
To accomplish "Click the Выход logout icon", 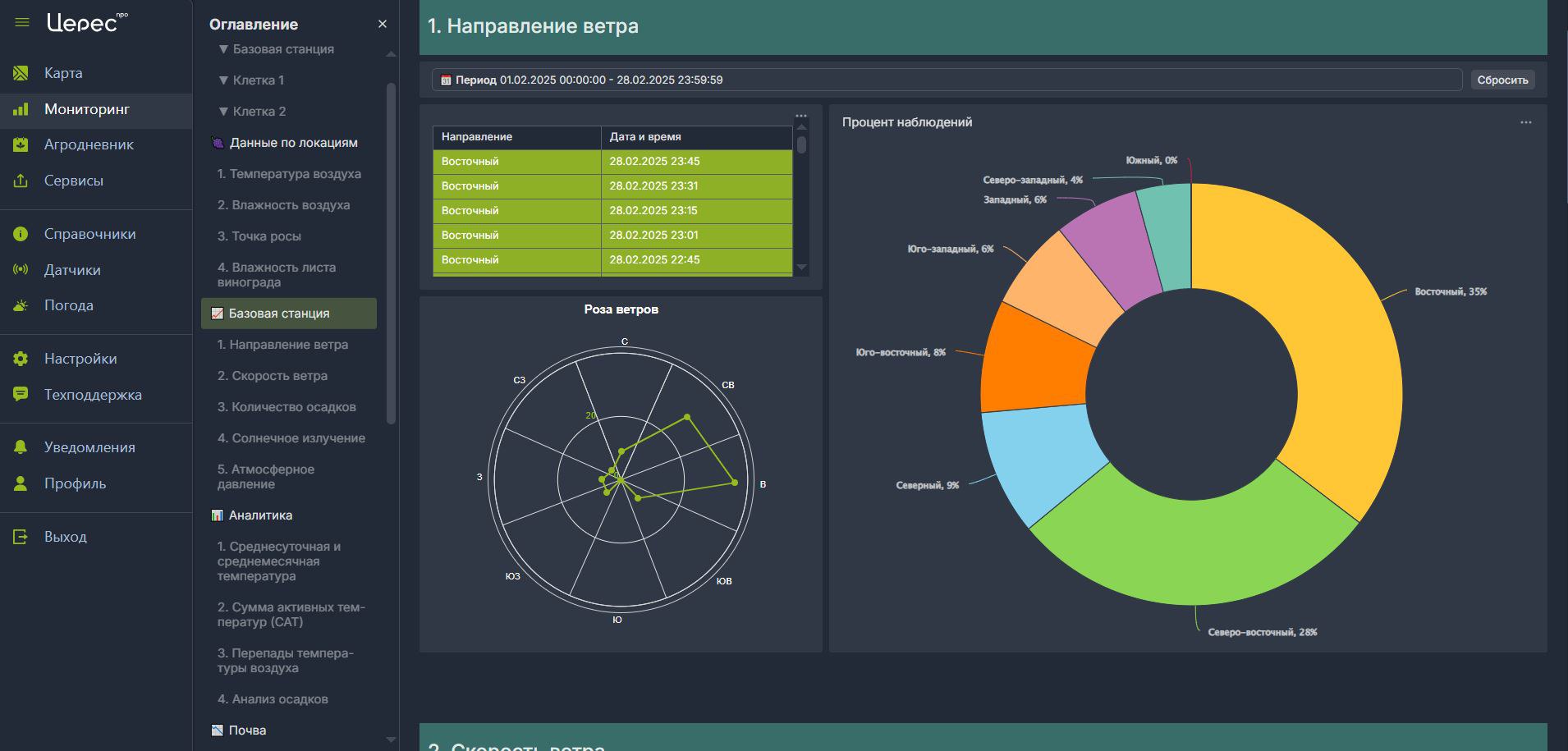I will point(21,537).
